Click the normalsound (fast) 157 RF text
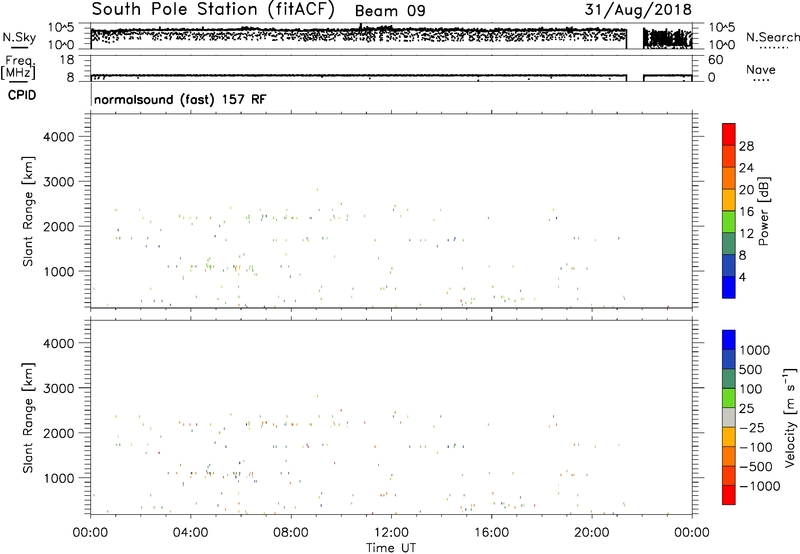The width and height of the screenshot is (800, 554). [180, 99]
